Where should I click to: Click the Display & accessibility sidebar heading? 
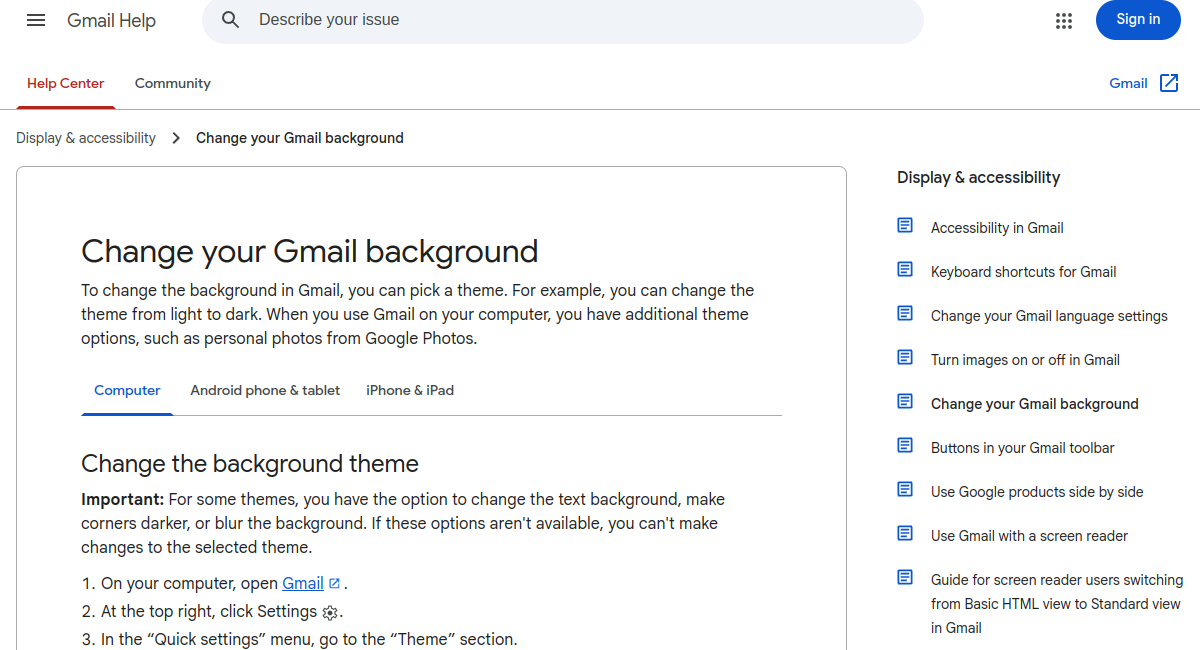click(978, 178)
